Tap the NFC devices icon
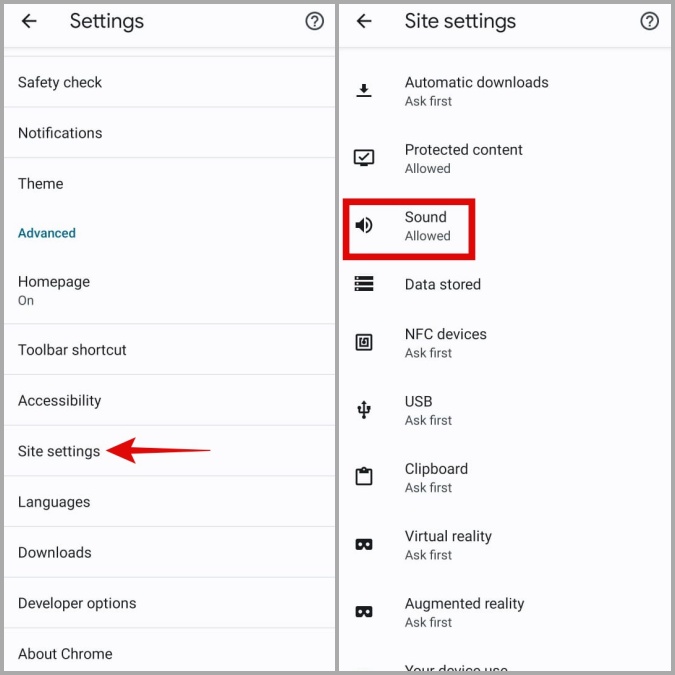The height and width of the screenshot is (675, 675). click(x=364, y=342)
